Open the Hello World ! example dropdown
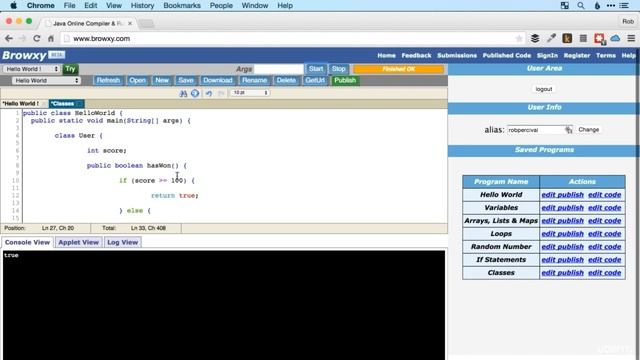The image size is (640, 360). [31, 69]
